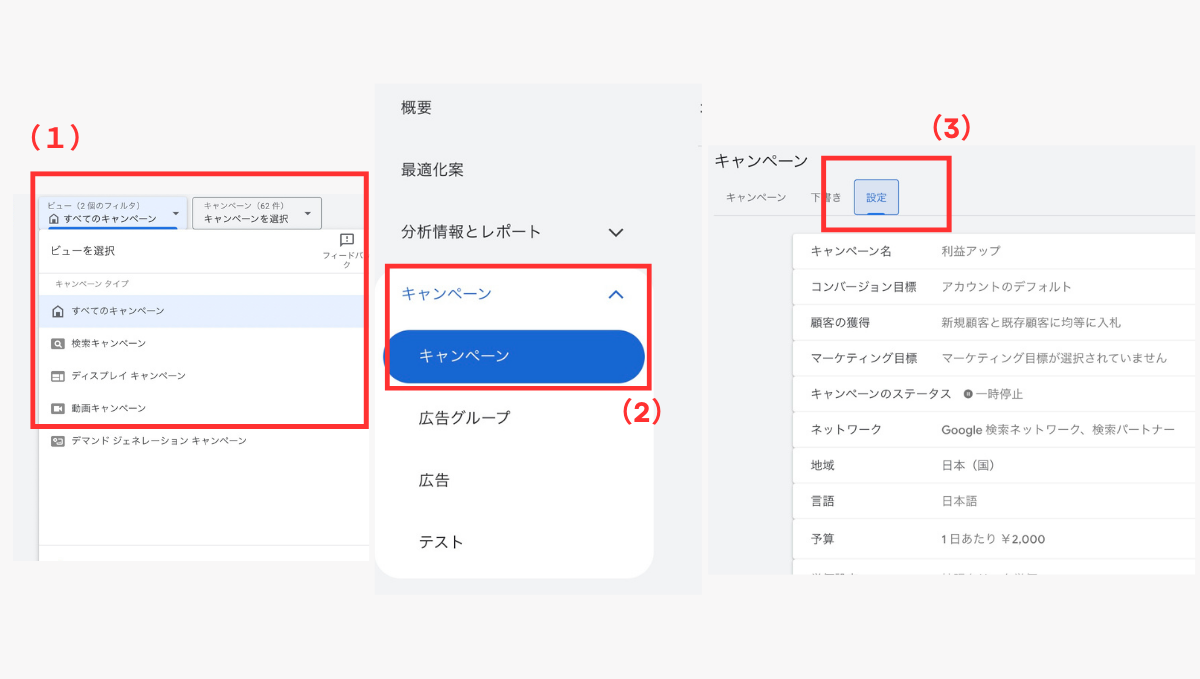Switch to the 設定 tab
Screen dimensions: 1200x679
(x=876, y=198)
